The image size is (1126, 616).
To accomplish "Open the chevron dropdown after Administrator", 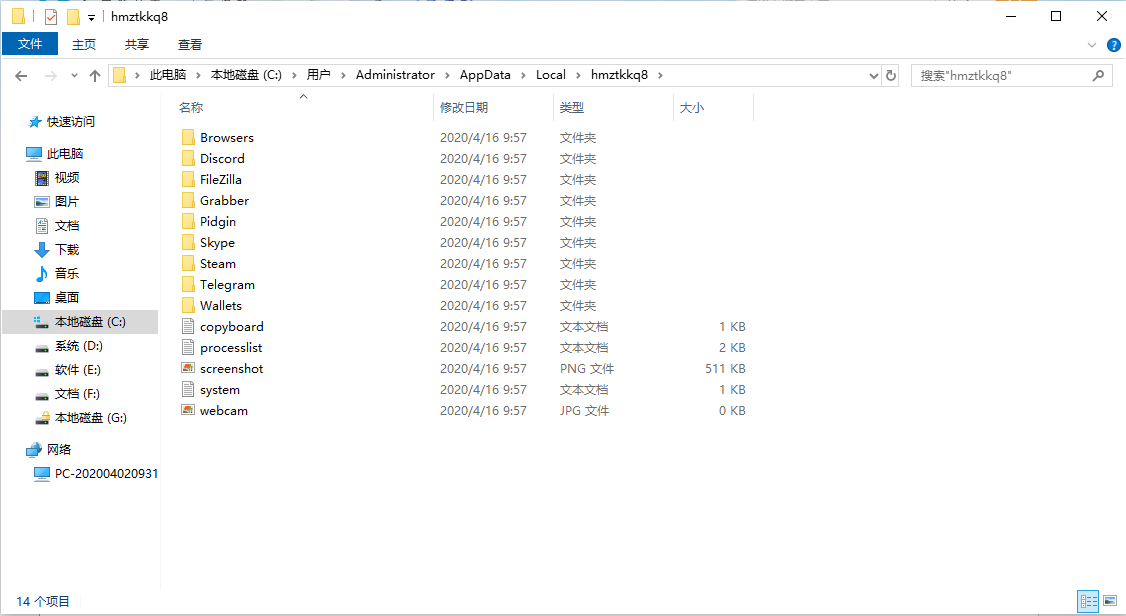I will 447,75.
